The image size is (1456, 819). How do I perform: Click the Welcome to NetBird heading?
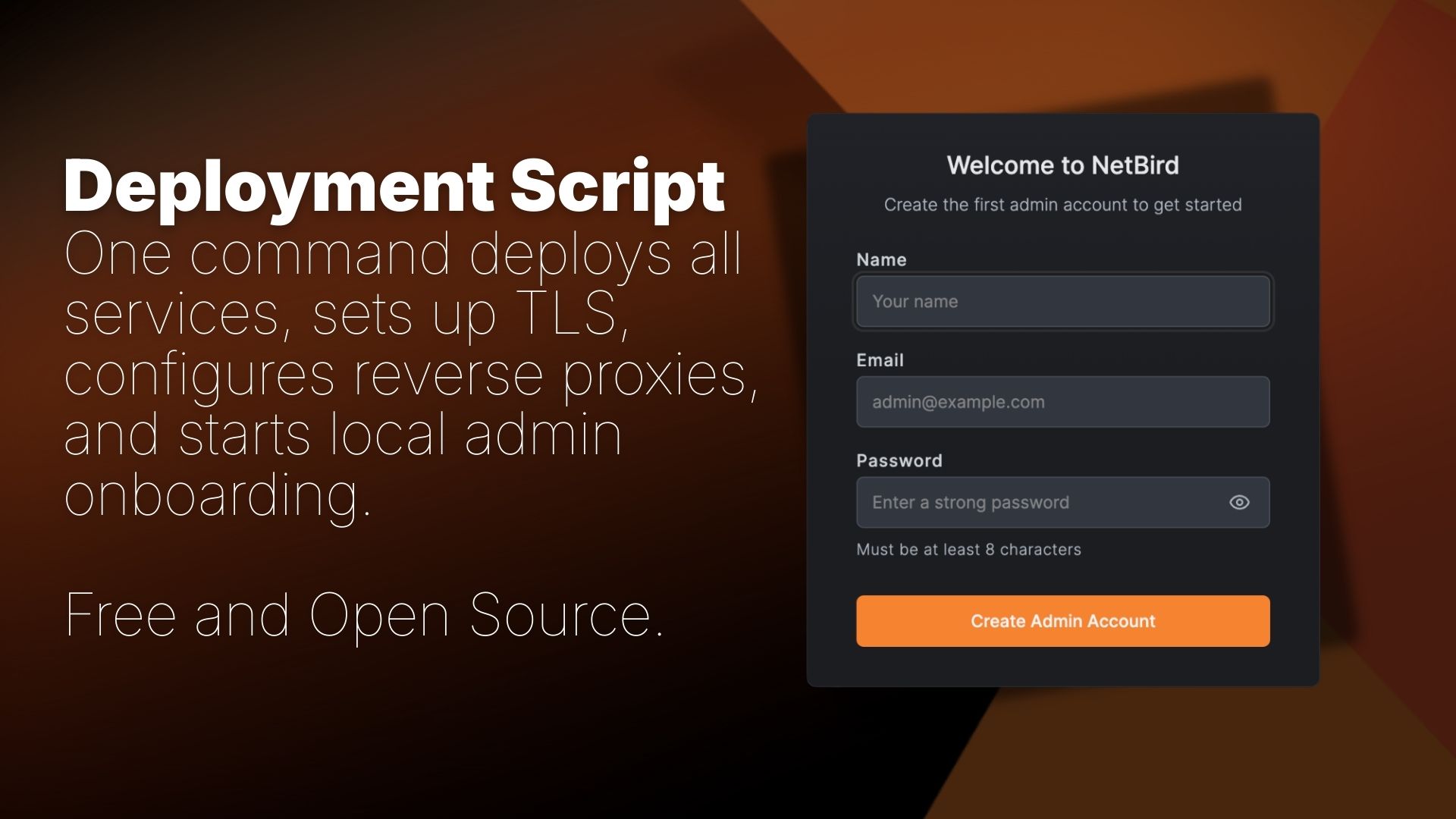(x=1062, y=165)
